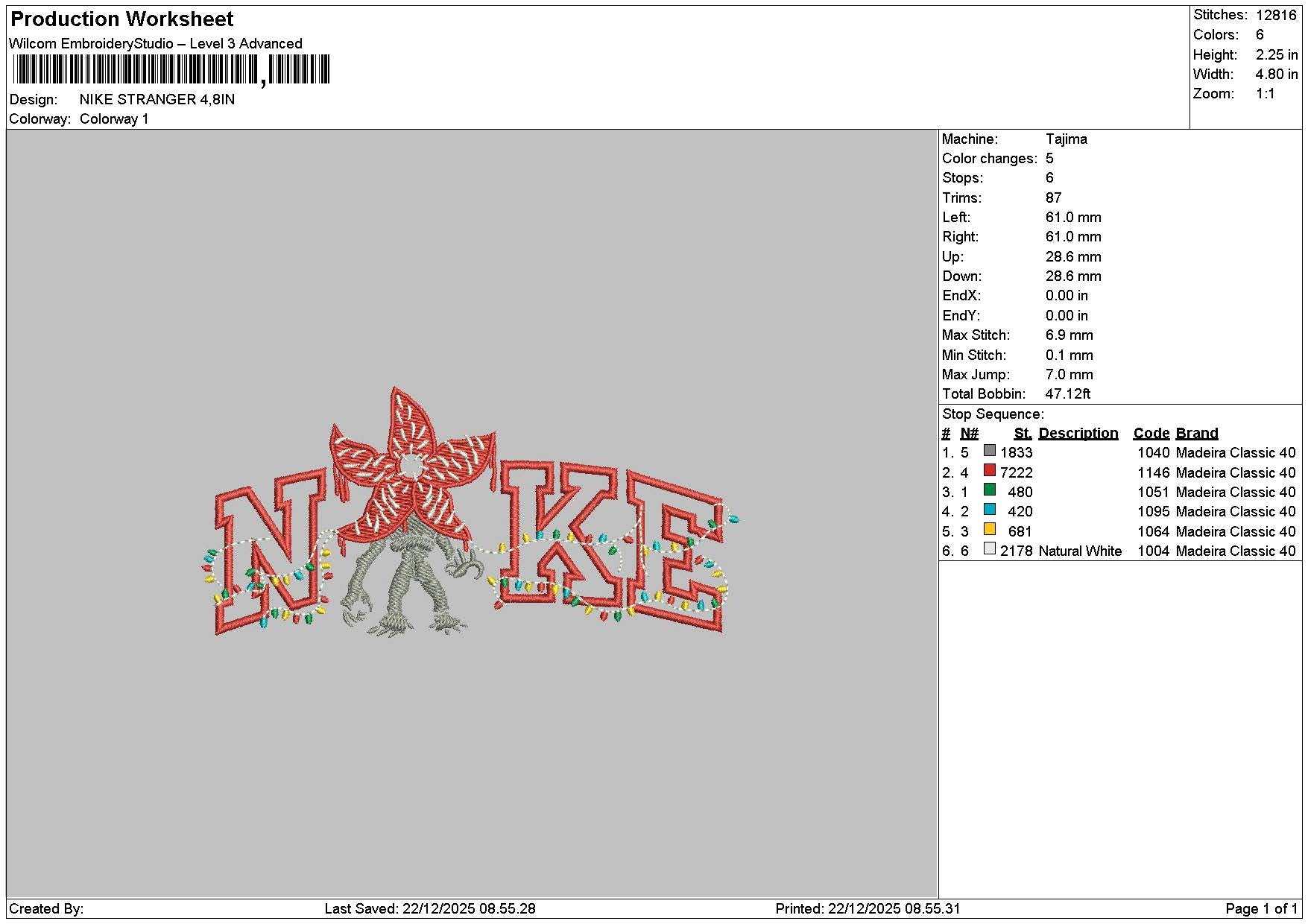Click thread code 1040 in the stop sequence
1308x924 pixels.
coord(1154,453)
